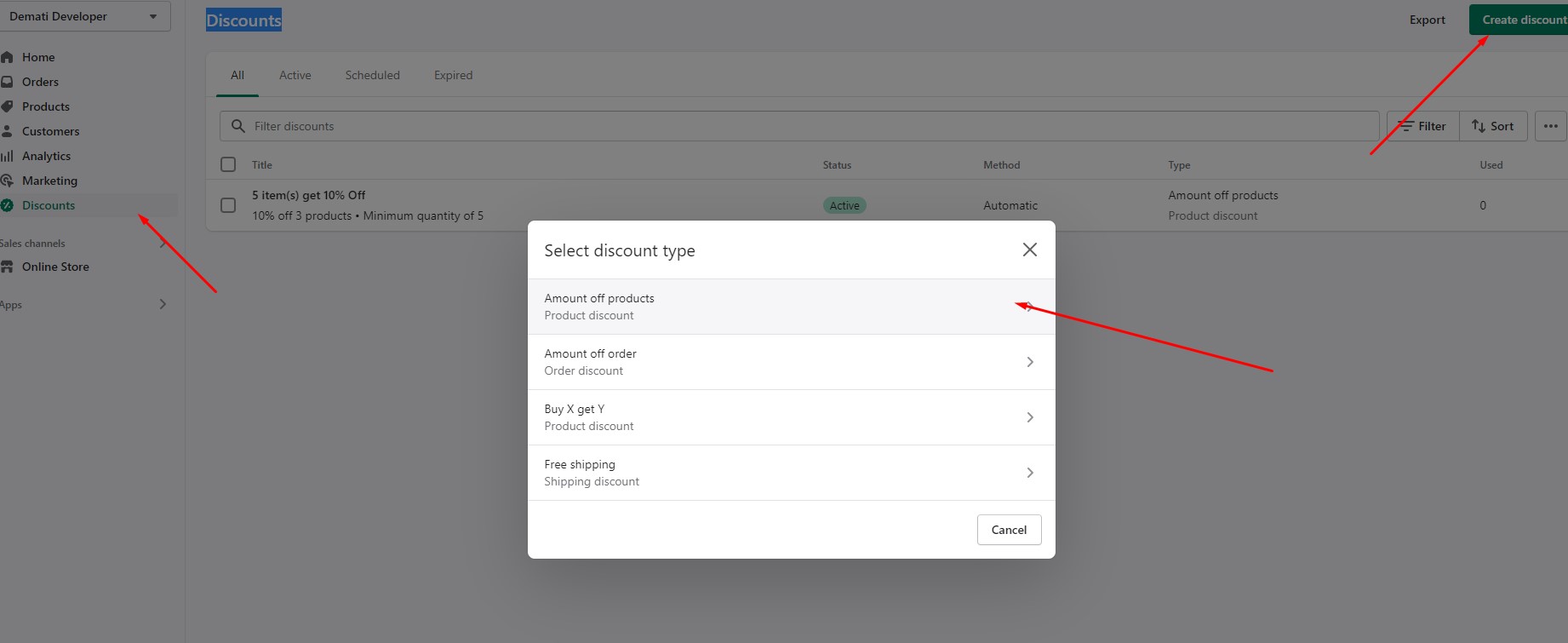1568x643 pixels.
Task: Toggle the select-all checkbox in table header
Action: [x=228, y=164]
